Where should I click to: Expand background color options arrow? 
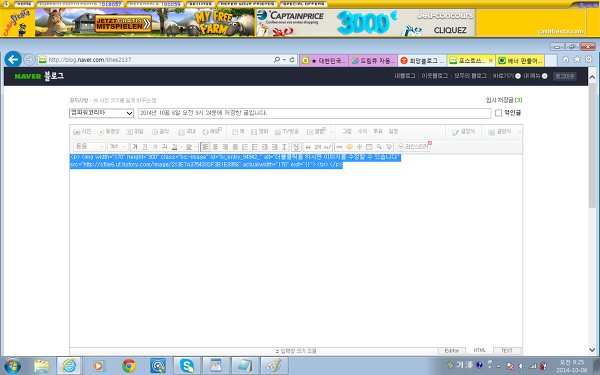196,147
